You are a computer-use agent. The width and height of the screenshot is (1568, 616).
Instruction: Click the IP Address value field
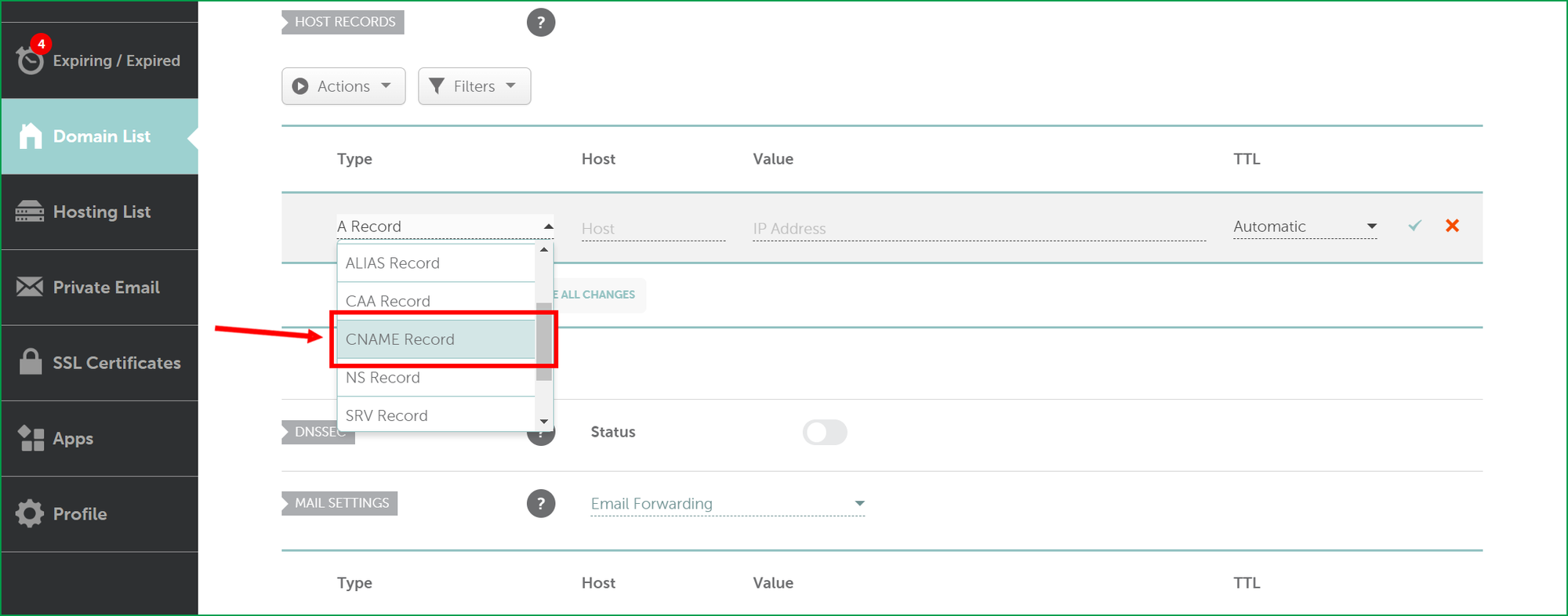[x=978, y=229]
